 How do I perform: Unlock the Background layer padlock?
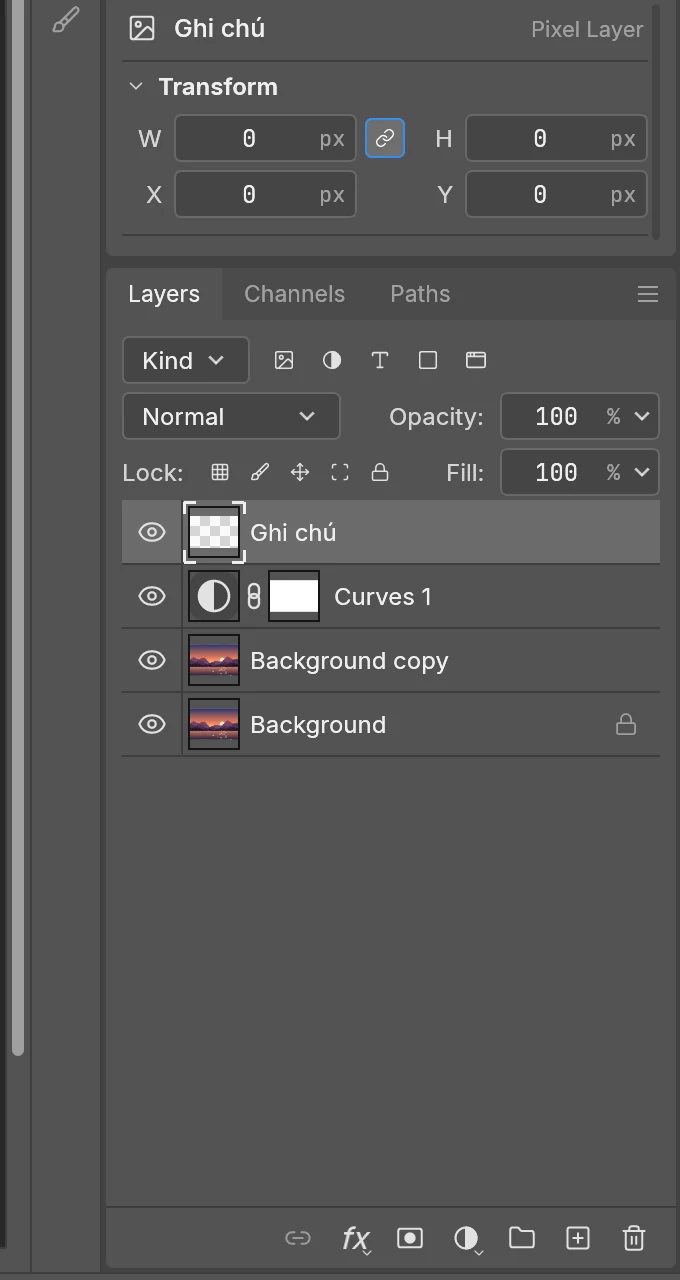tap(626, 724)
